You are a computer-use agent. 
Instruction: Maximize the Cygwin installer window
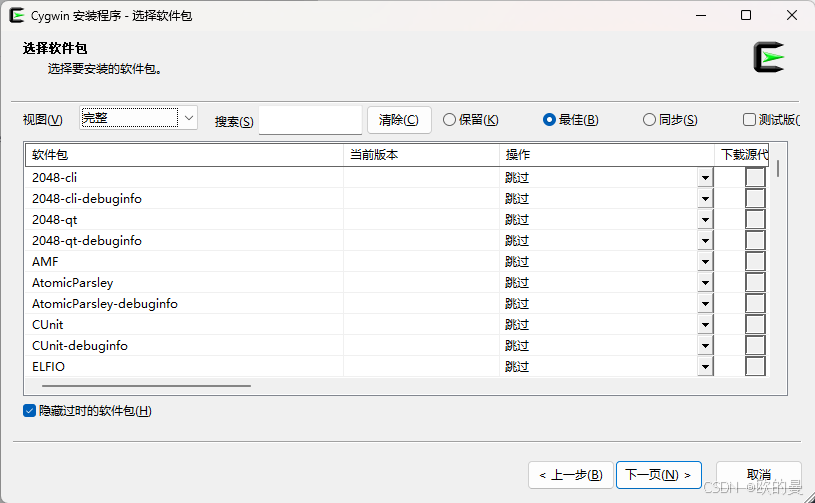pyautogui.click(x=746, y=15)
